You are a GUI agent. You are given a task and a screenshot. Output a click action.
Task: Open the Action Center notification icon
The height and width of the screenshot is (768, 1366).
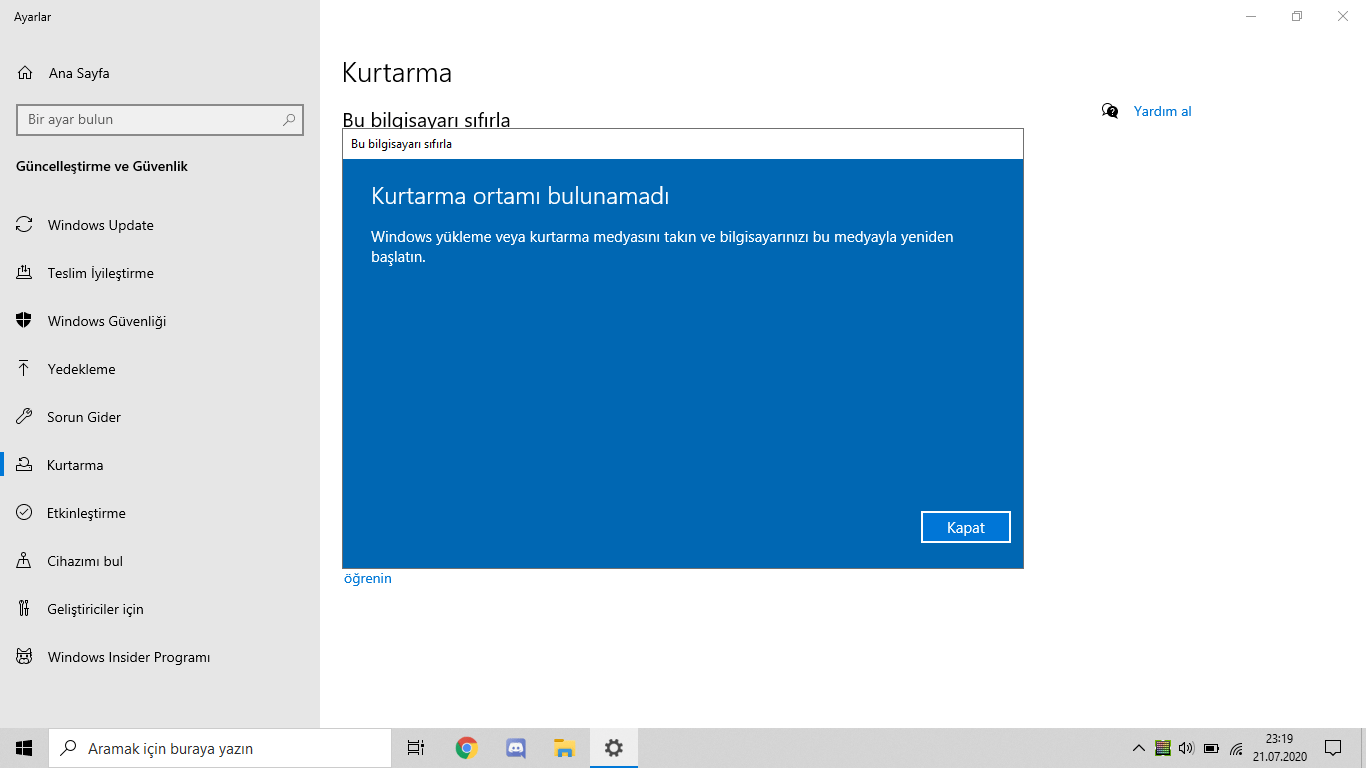coord(1332,748)
